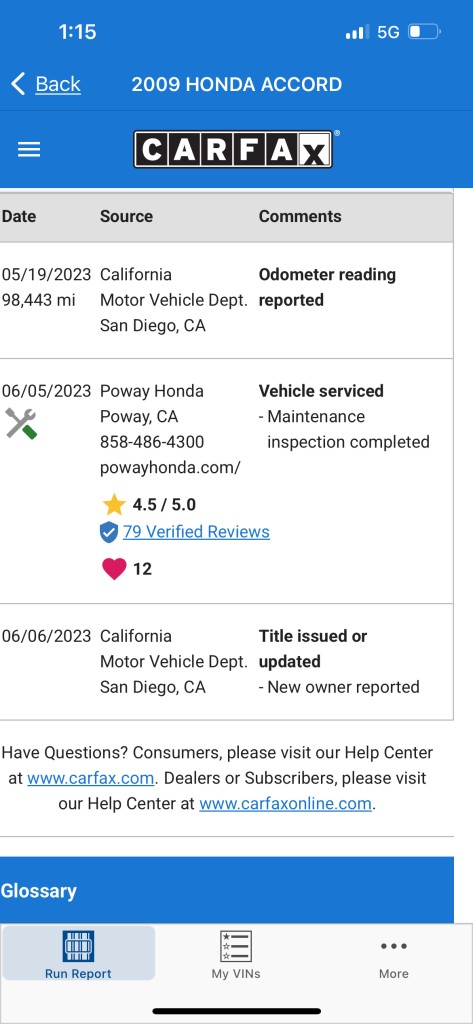Open the hamburger menu icon
The height and width of the screenshot is (1024, 473).
[x=29, y=150]
